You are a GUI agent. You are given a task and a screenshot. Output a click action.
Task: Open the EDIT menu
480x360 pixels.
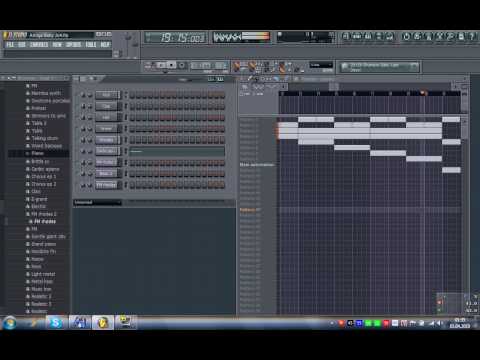click(22, 45)
